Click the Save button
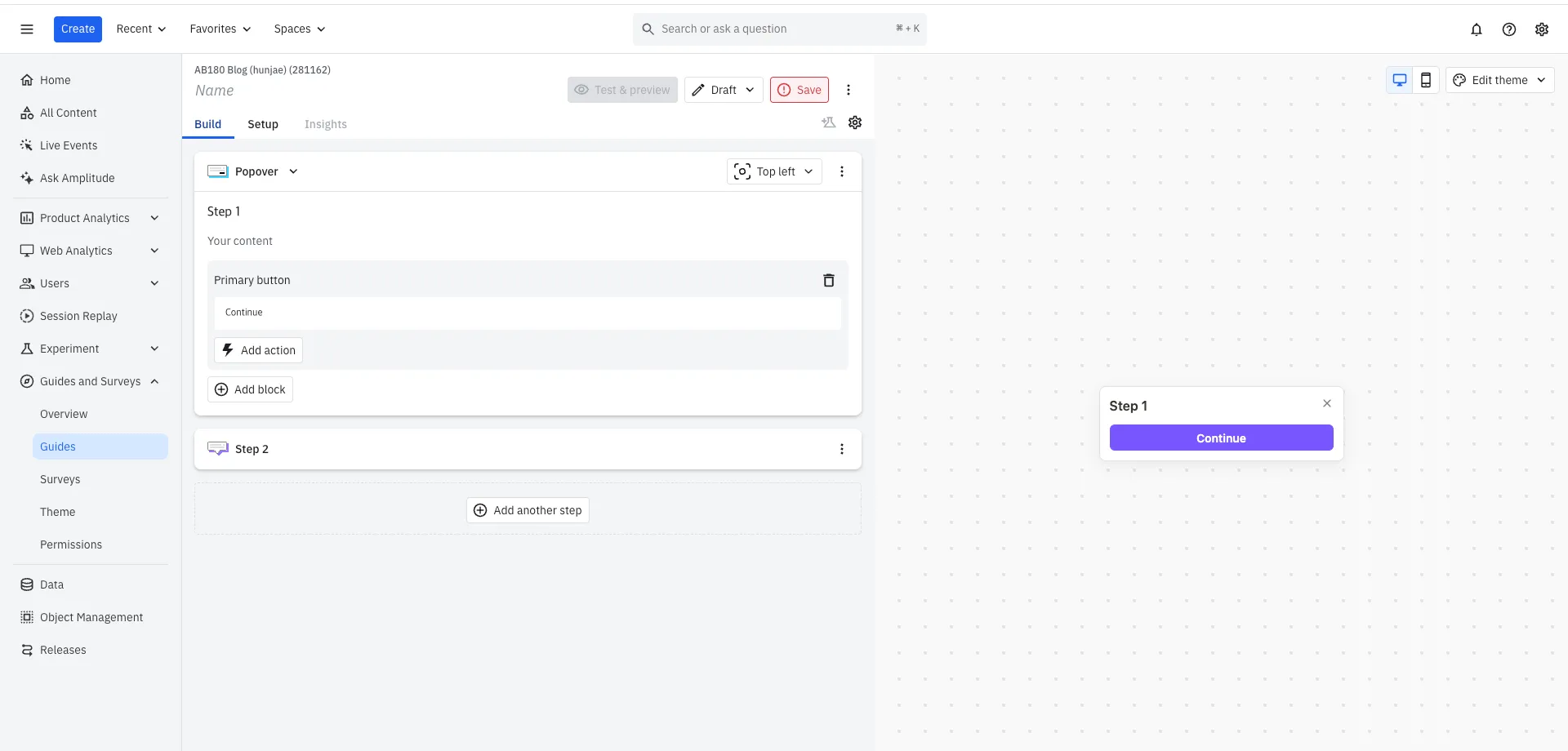Viewport: 1568px width, 751px height. 800,90
